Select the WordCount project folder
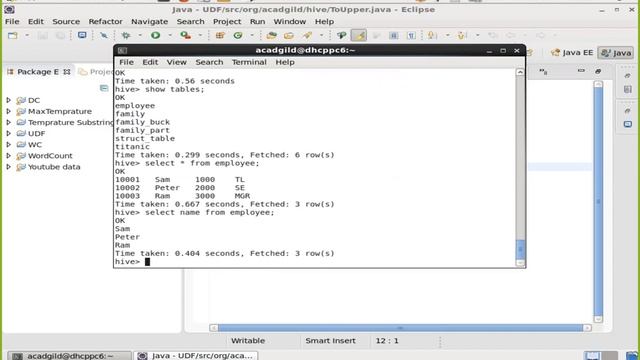This screenshot has width=640, height=360. click(x=50, y=156)
